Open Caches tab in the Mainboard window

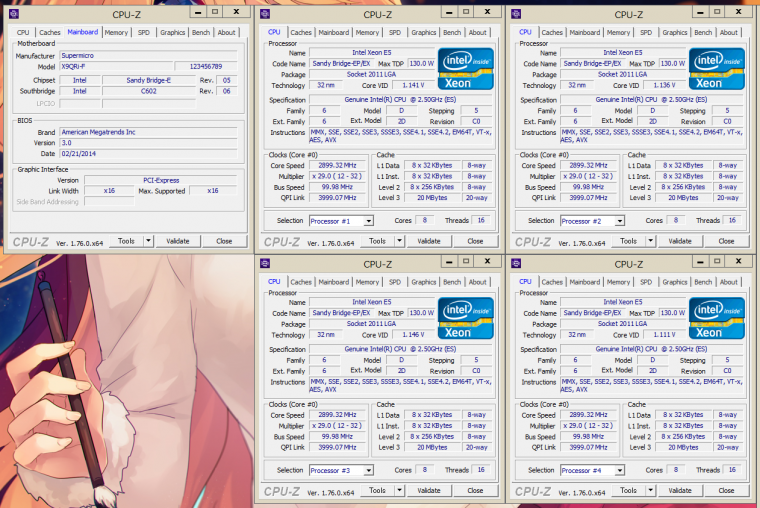coord(49,32)
